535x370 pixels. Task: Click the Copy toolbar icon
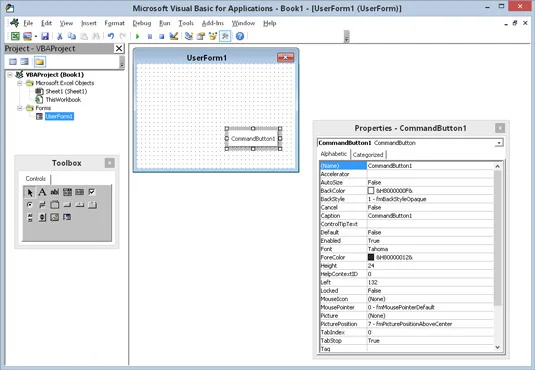72,36
